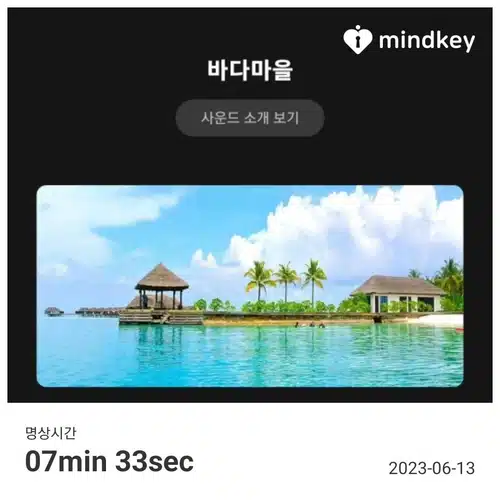Select the 바다마을 title heading
The image size is (500, 500).
tap(250, 70)
